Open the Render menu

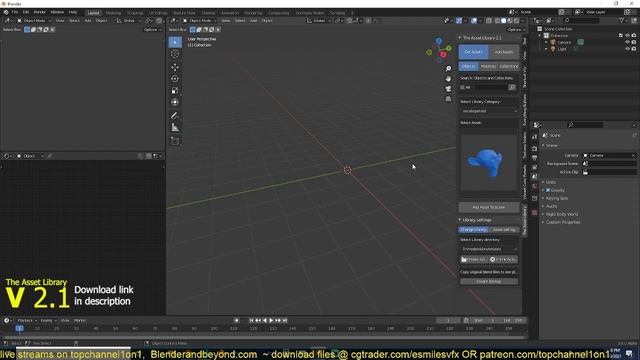pyautogui.click(x=40, y=12)
